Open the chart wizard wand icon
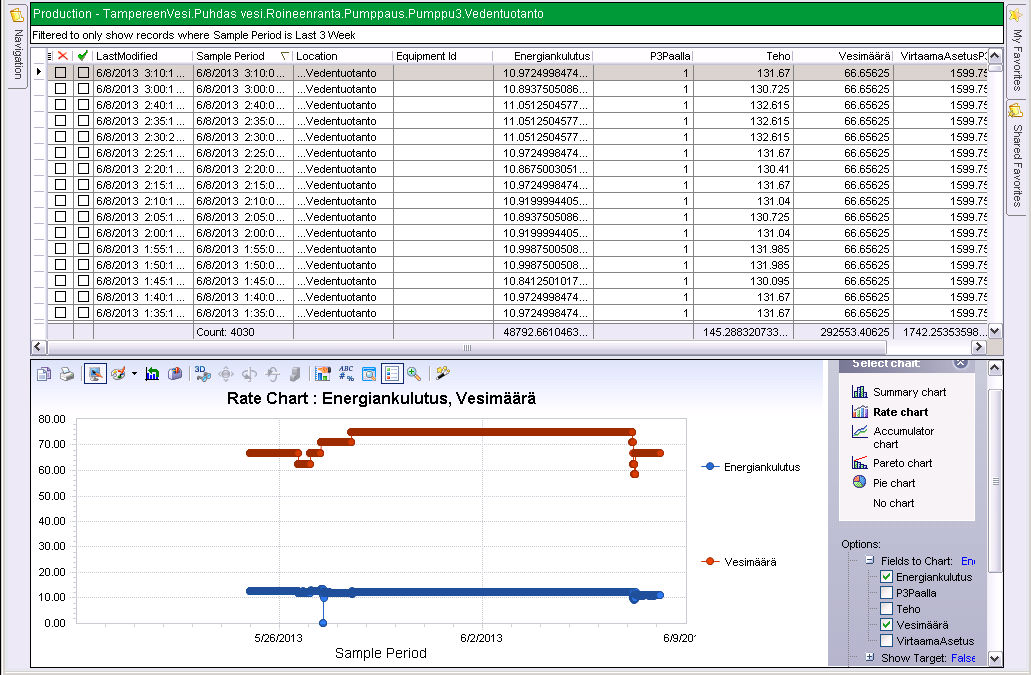This screenshot has height=675, width=1031. (443, 373)
